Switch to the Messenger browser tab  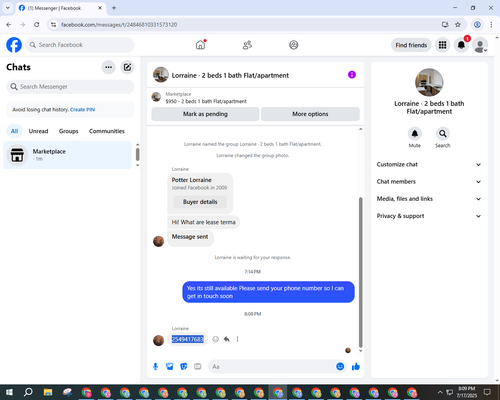coord(60,8)
